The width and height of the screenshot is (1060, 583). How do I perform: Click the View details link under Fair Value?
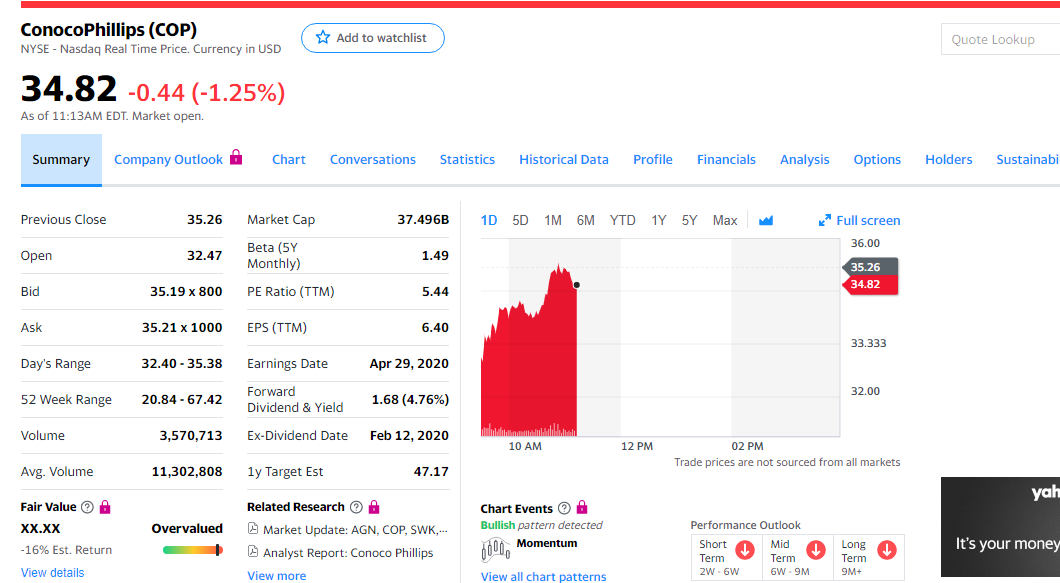point(52,573)
